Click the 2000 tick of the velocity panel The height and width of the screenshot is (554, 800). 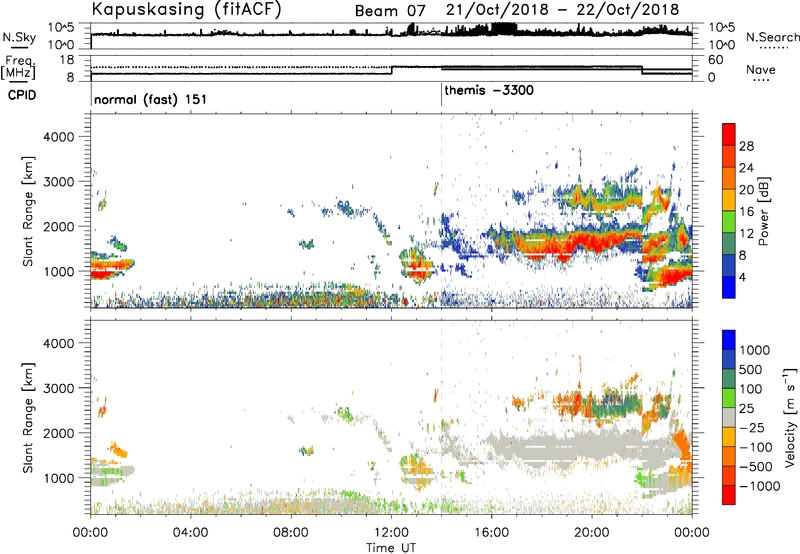58,433
